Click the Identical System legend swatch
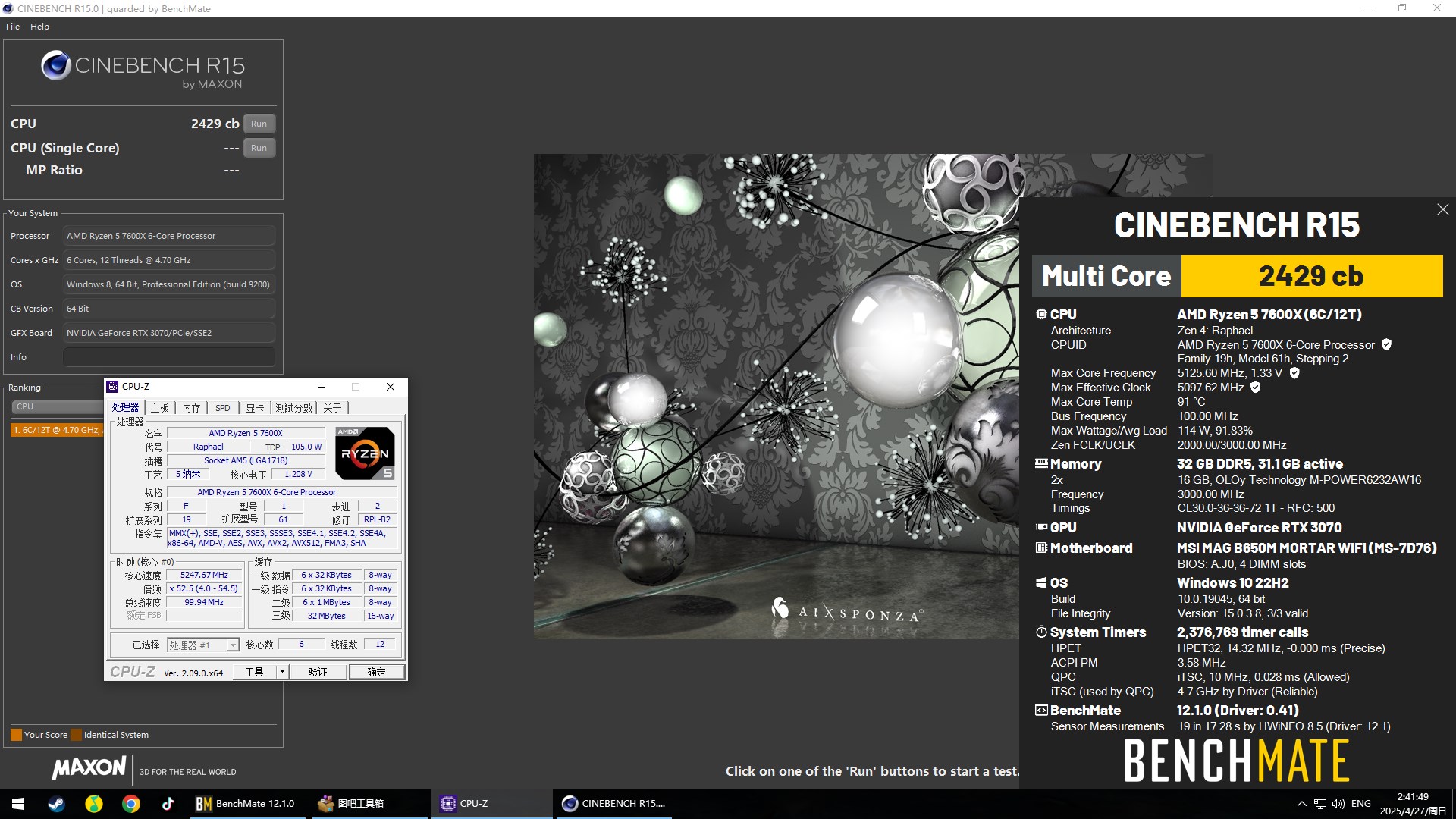 tap(75, 735)
